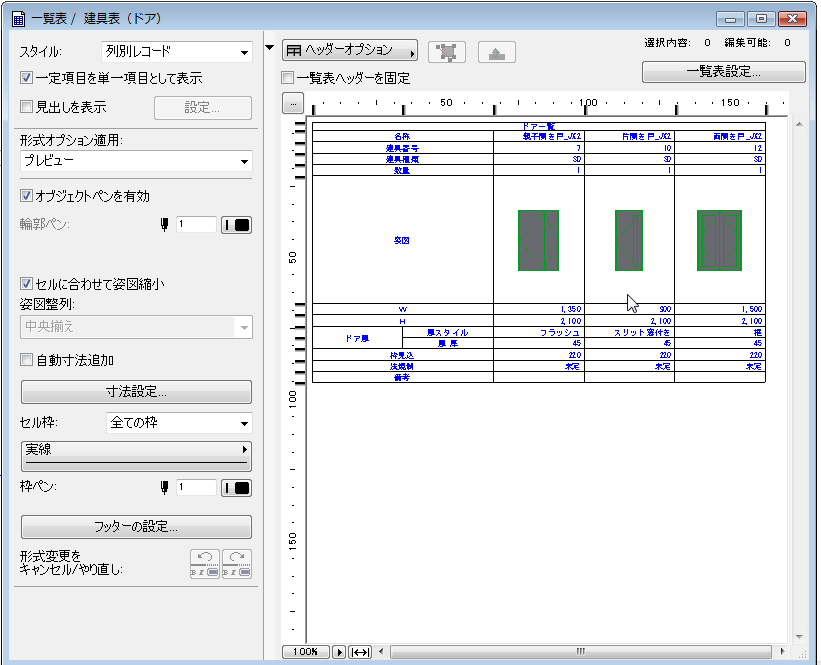Click the 扉スタイル label cell
This screenshot has width=821, height=665.
[448, 332]
